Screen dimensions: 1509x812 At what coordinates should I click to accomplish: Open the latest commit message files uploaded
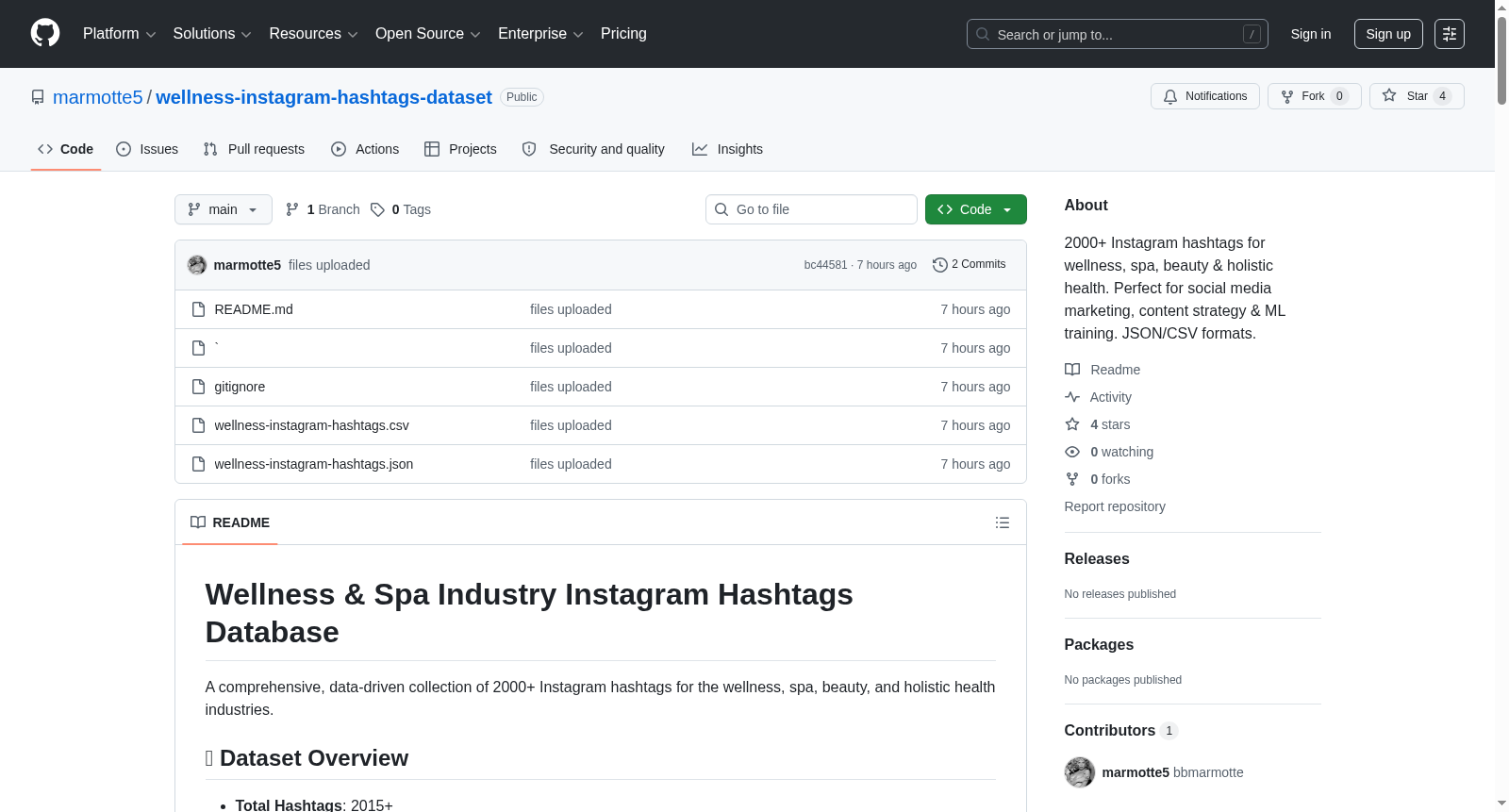[x=329, y=265]
